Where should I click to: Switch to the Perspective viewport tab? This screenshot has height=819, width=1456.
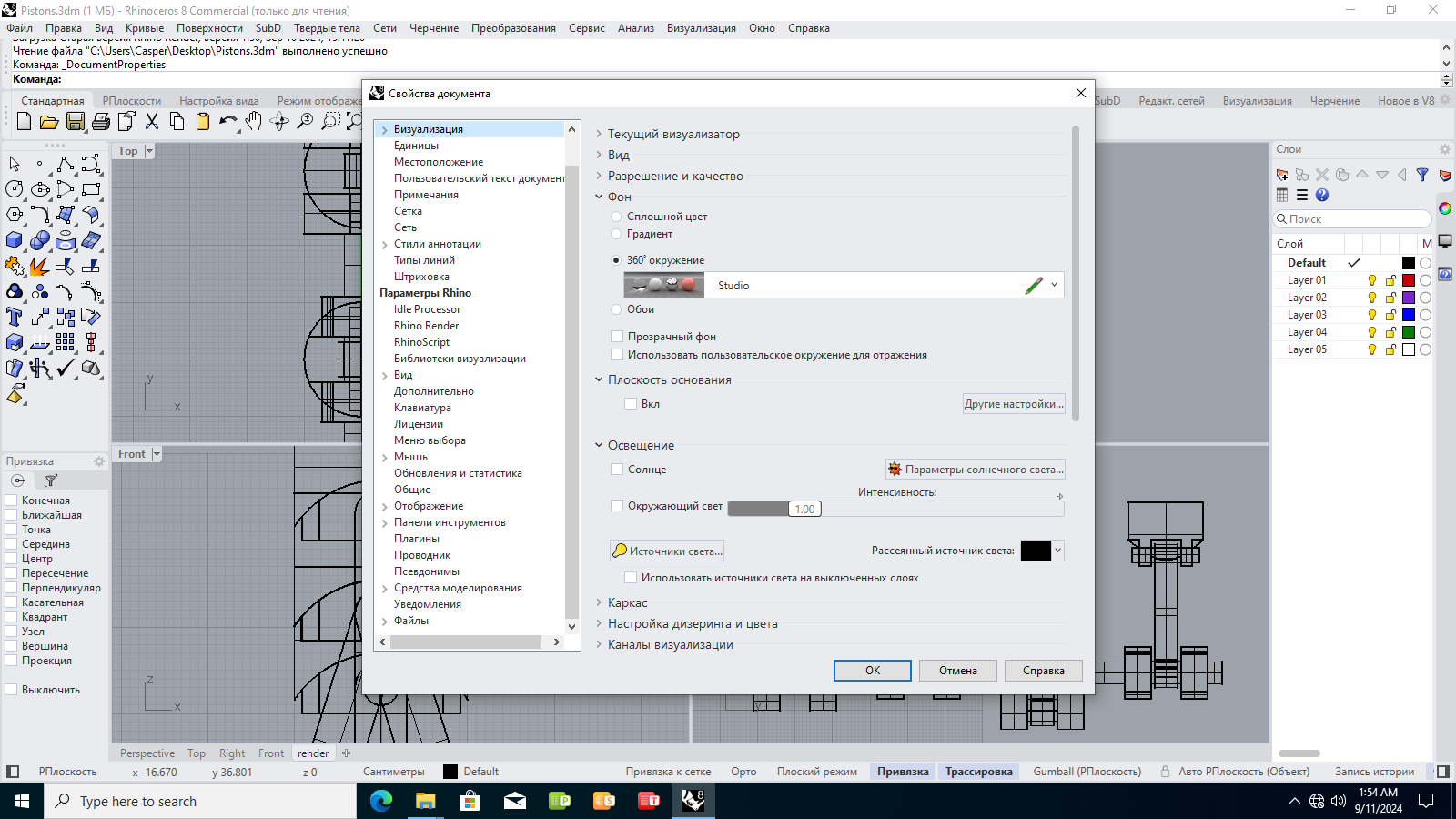click(147, 753)
